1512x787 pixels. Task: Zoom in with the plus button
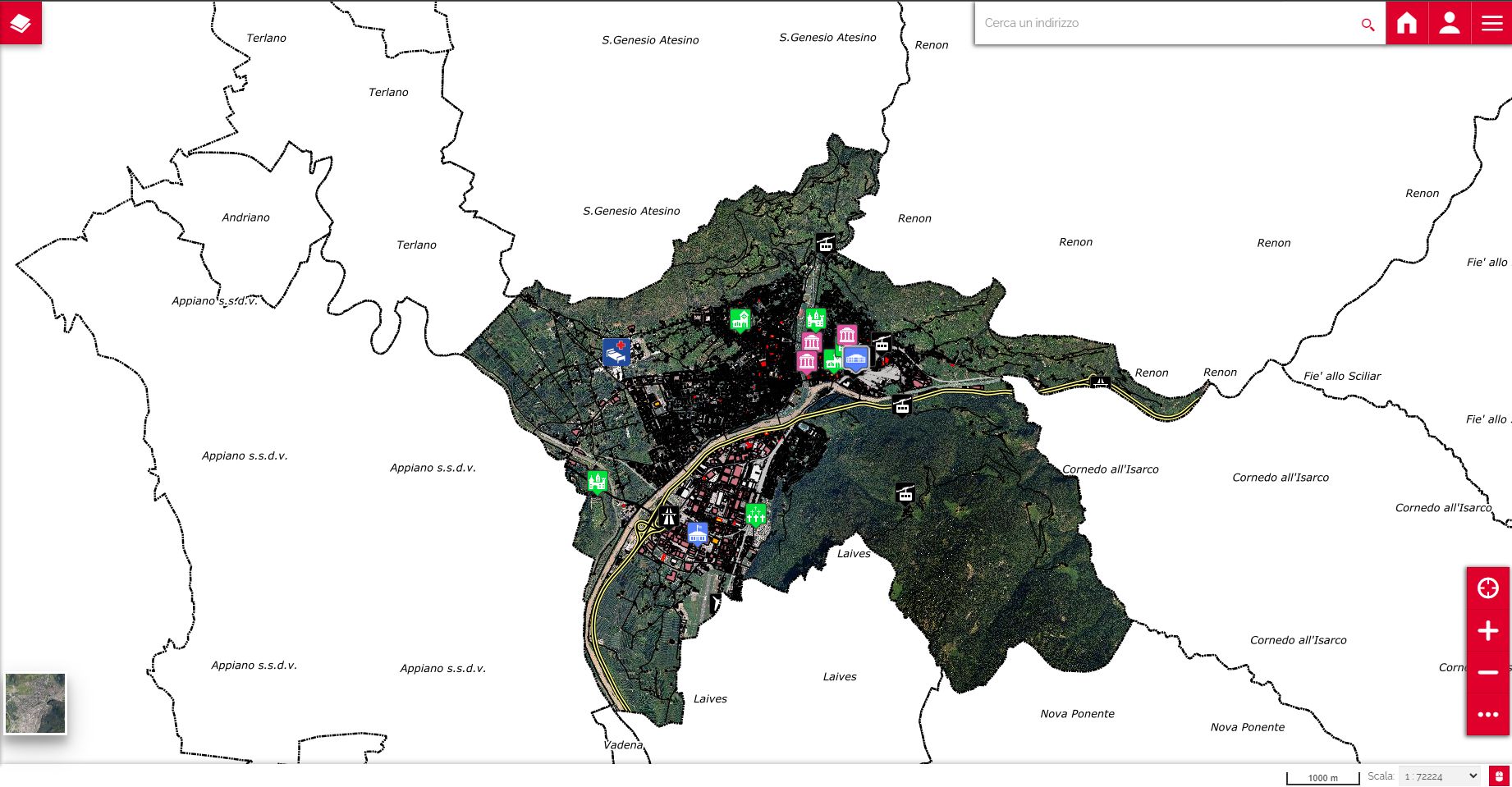point(1488,630)
